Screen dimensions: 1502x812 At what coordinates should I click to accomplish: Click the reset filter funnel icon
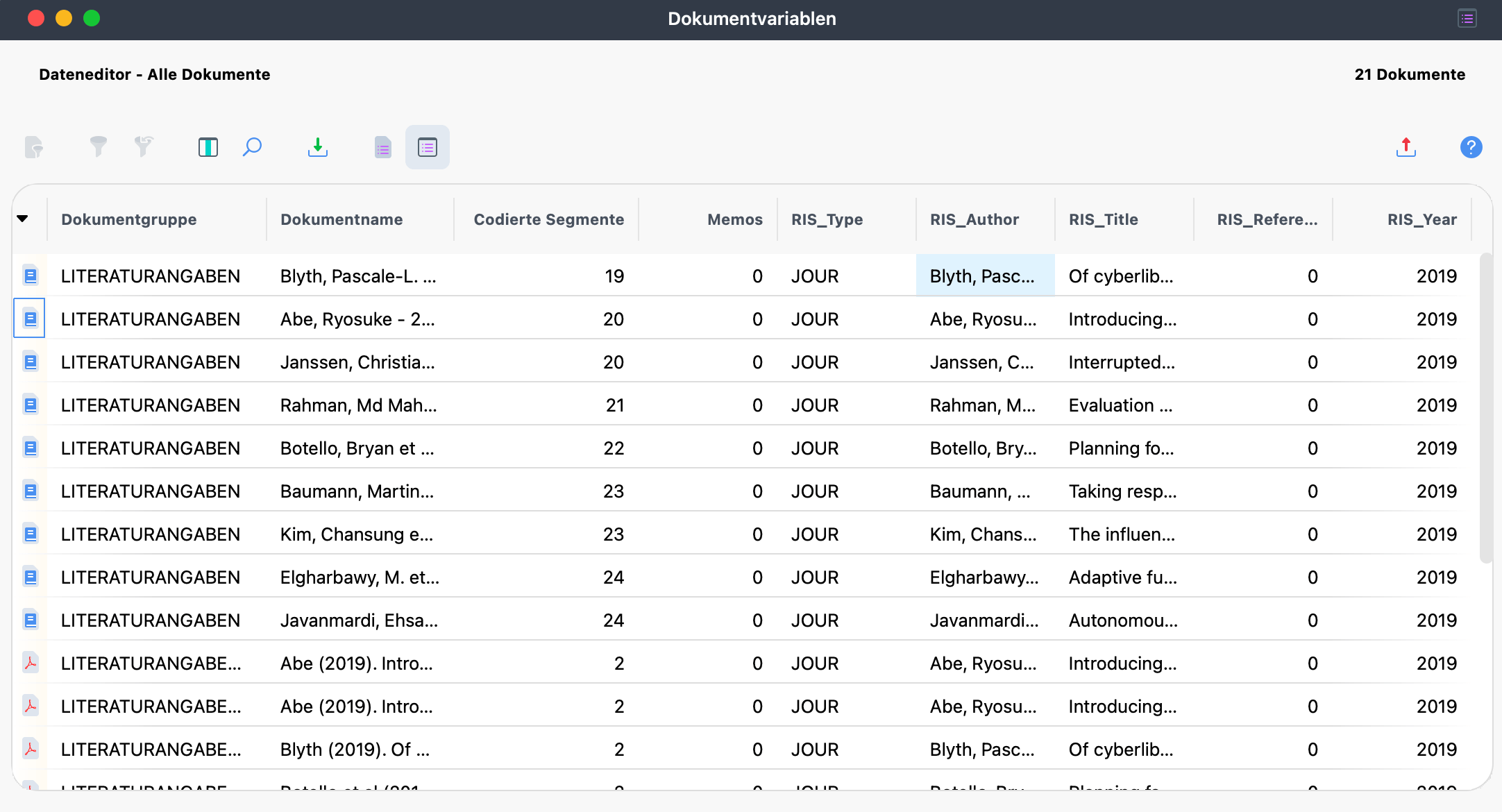(x=144, y=146)
